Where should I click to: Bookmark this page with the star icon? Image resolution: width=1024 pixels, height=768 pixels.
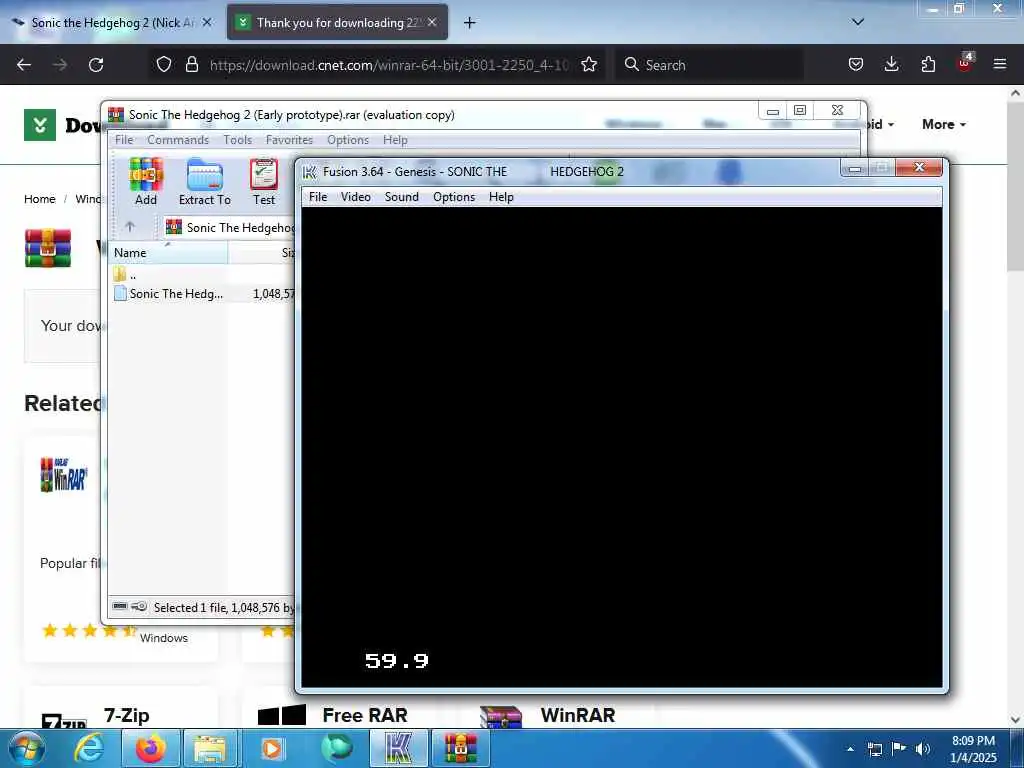pos(589,64)
